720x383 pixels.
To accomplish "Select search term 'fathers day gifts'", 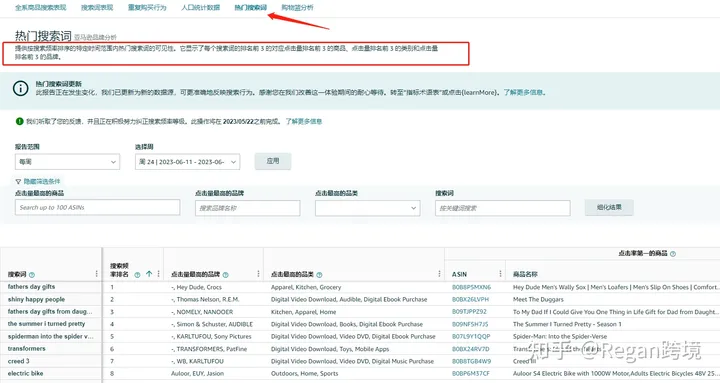I will tap(31, 287).
